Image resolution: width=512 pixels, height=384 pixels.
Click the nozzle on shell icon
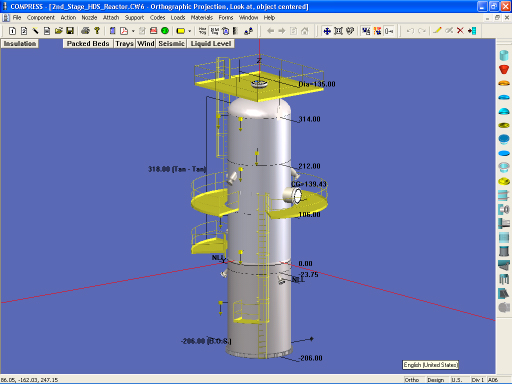(x=504, y=209)
